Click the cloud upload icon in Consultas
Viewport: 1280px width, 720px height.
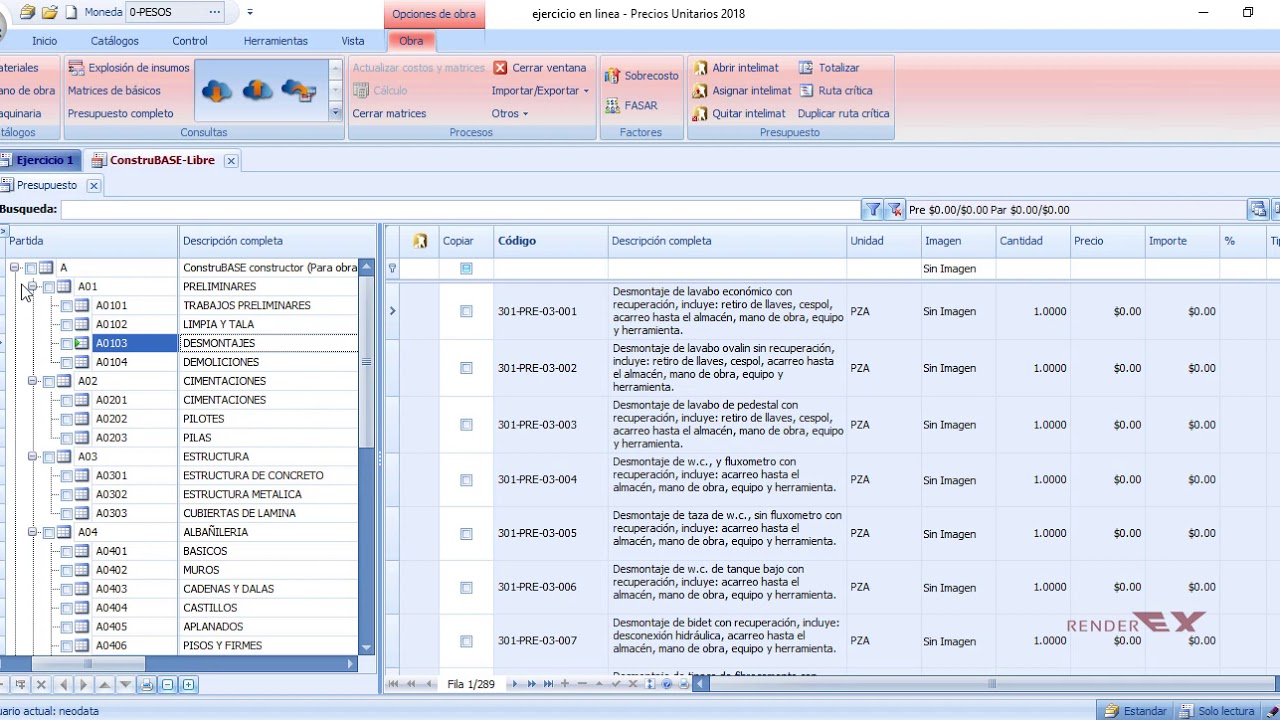click(x=257, y=91)
